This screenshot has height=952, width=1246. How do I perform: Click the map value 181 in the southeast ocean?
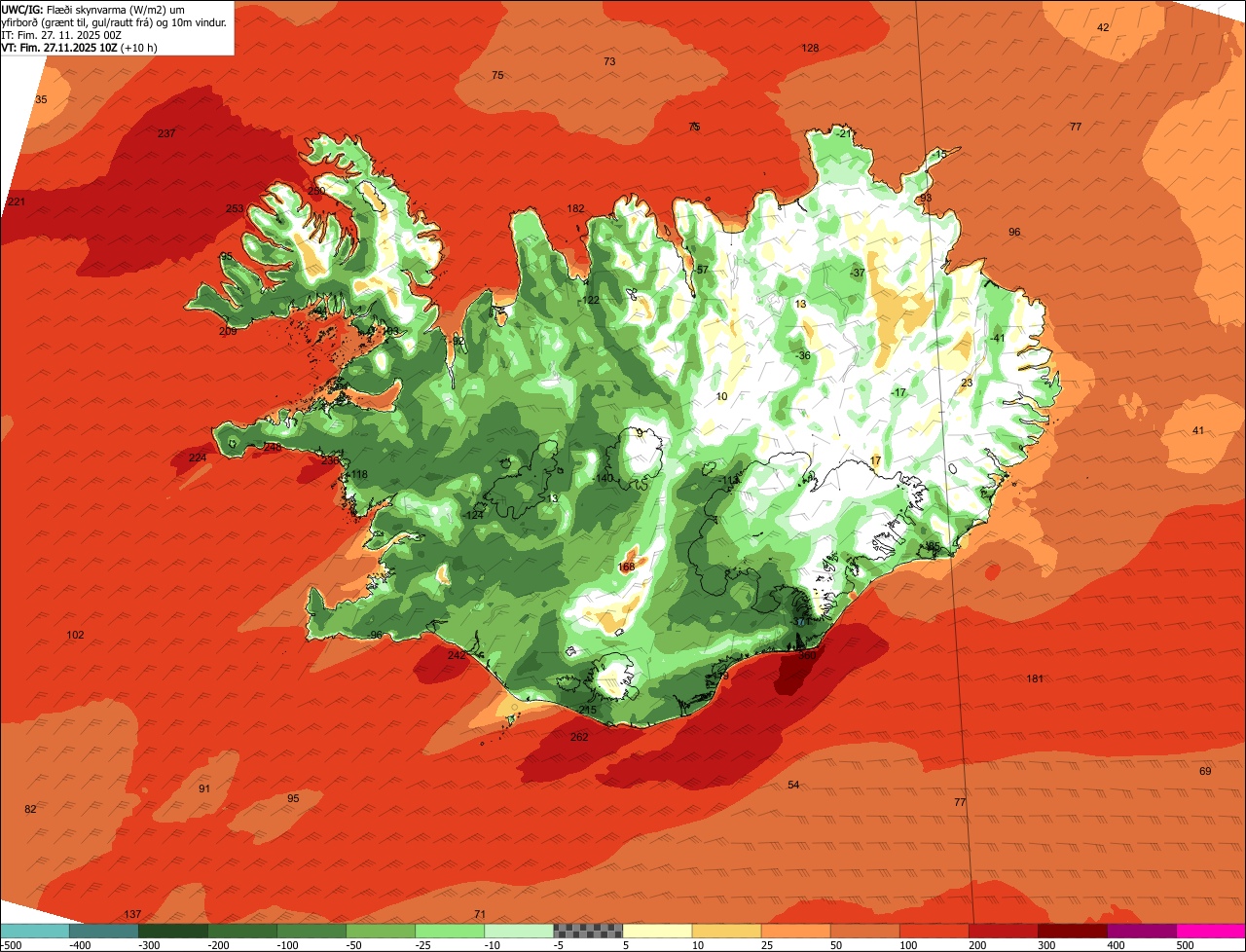[1035, 678]
